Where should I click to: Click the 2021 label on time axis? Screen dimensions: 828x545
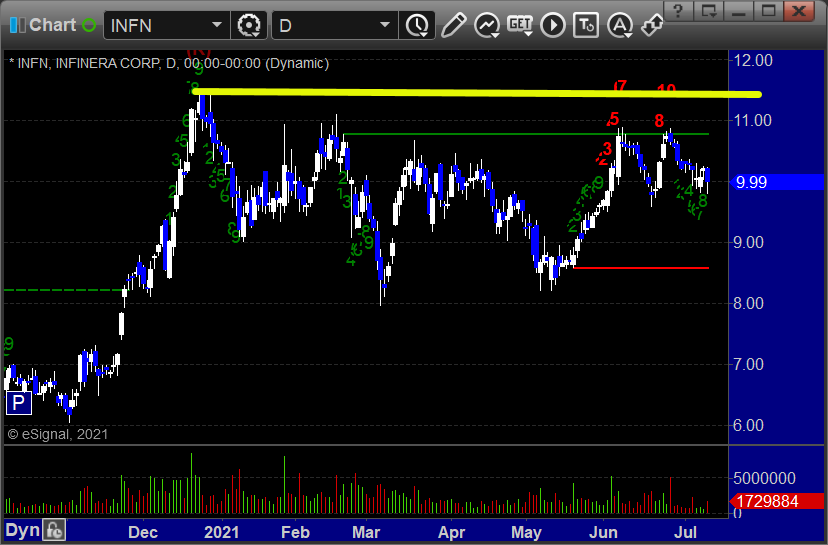tap(221, 532)
